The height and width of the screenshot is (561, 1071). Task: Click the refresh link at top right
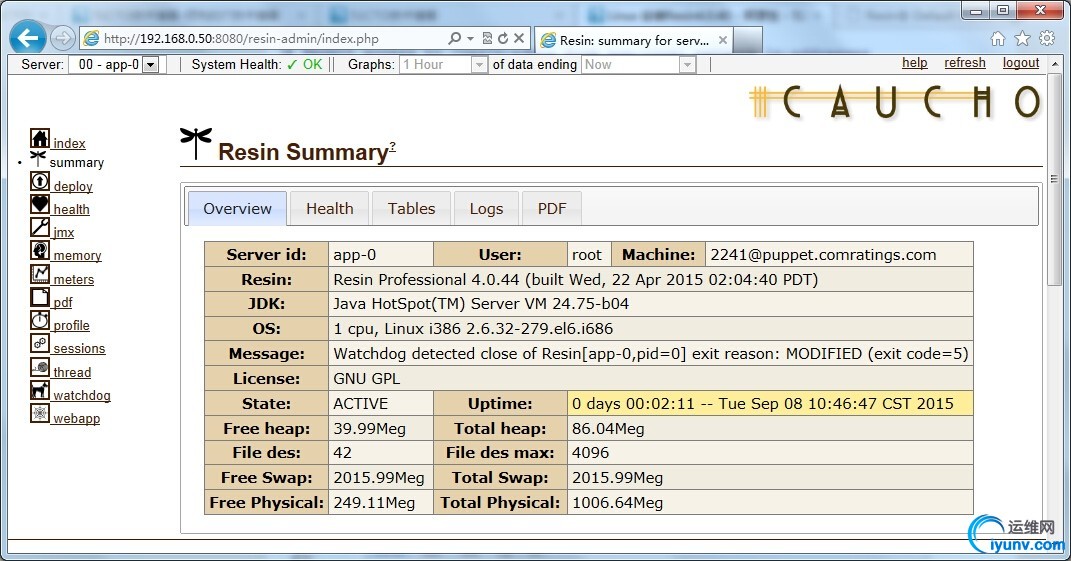coord(964,63)
